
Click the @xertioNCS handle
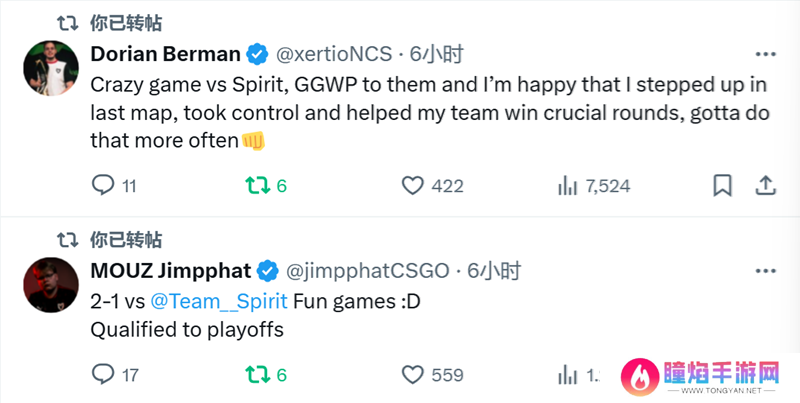(x=334, y=54)
